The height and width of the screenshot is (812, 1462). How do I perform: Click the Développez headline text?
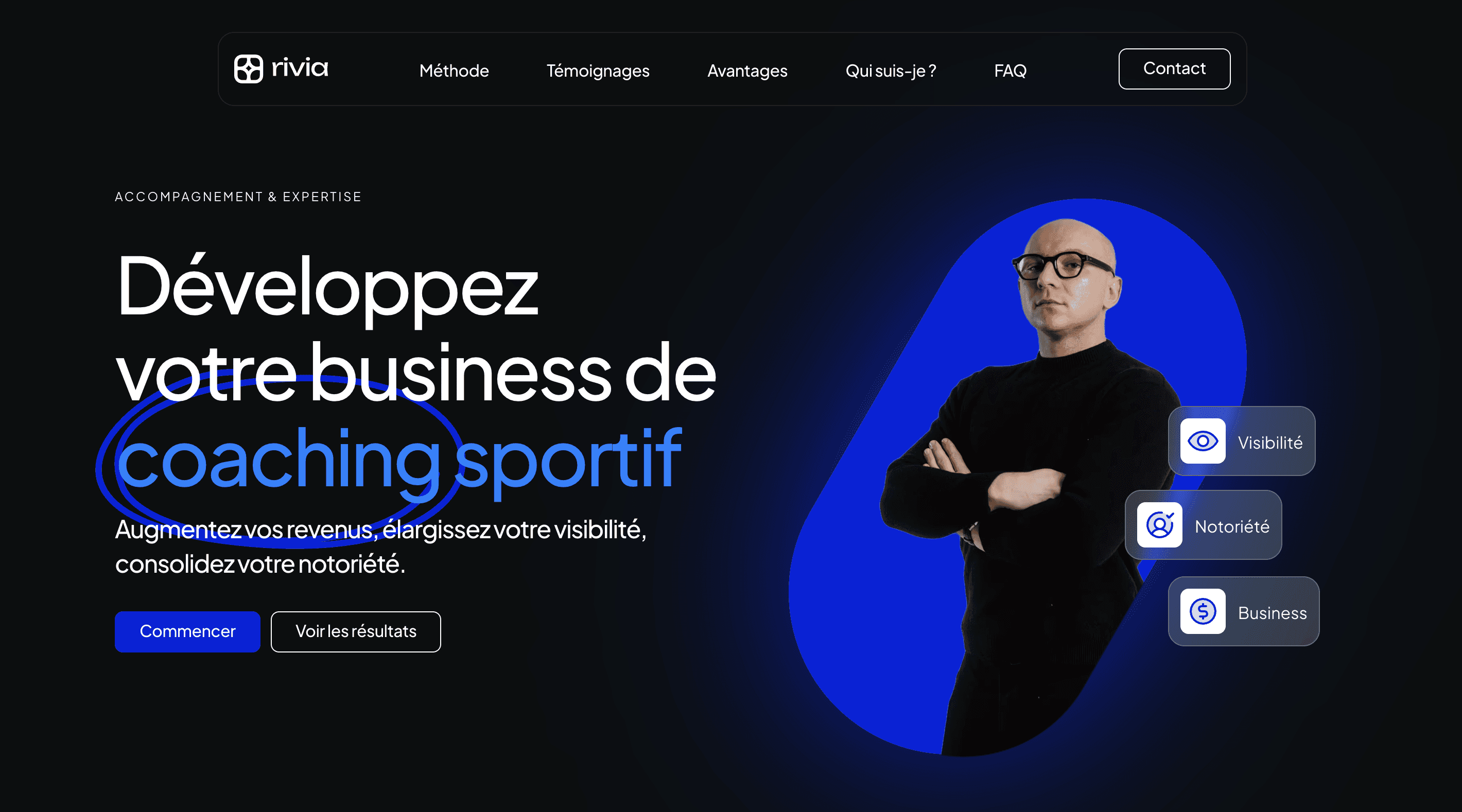coord(327,289)
